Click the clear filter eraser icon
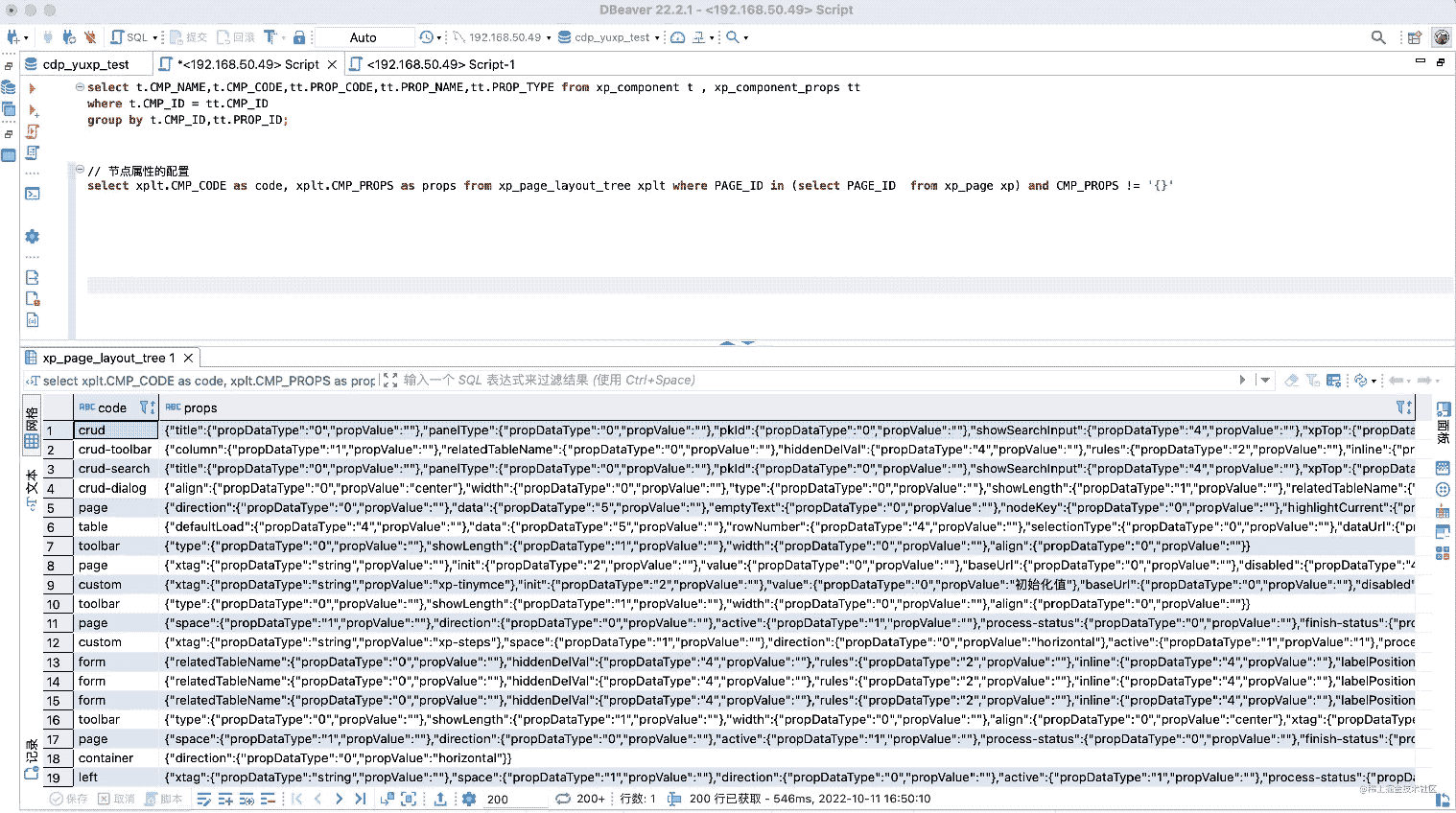Image resolution: width=1456 pixels, height=813 pixels. 1292,380
